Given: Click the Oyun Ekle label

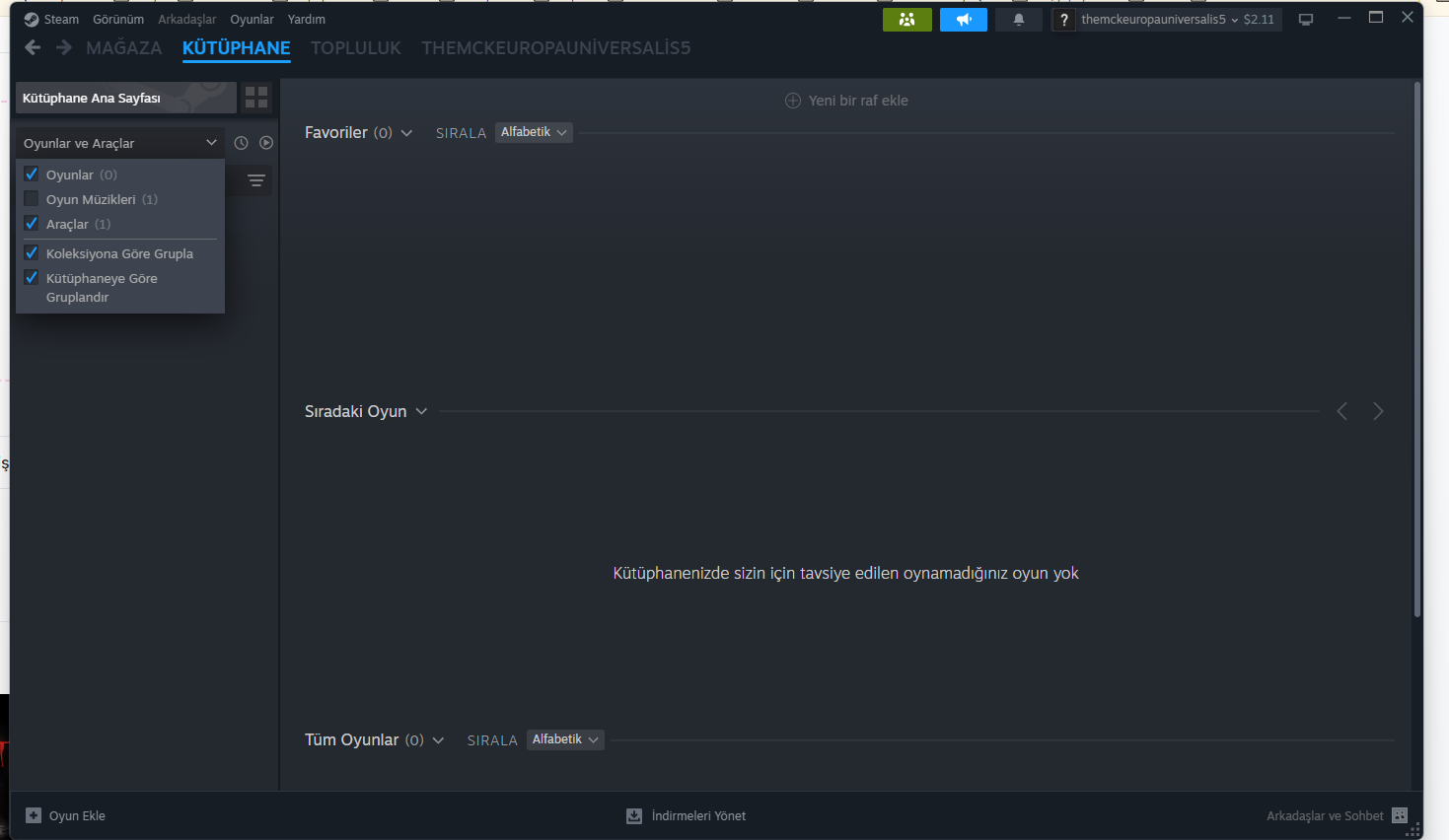Looking at the screenshot, I should 77,815.
